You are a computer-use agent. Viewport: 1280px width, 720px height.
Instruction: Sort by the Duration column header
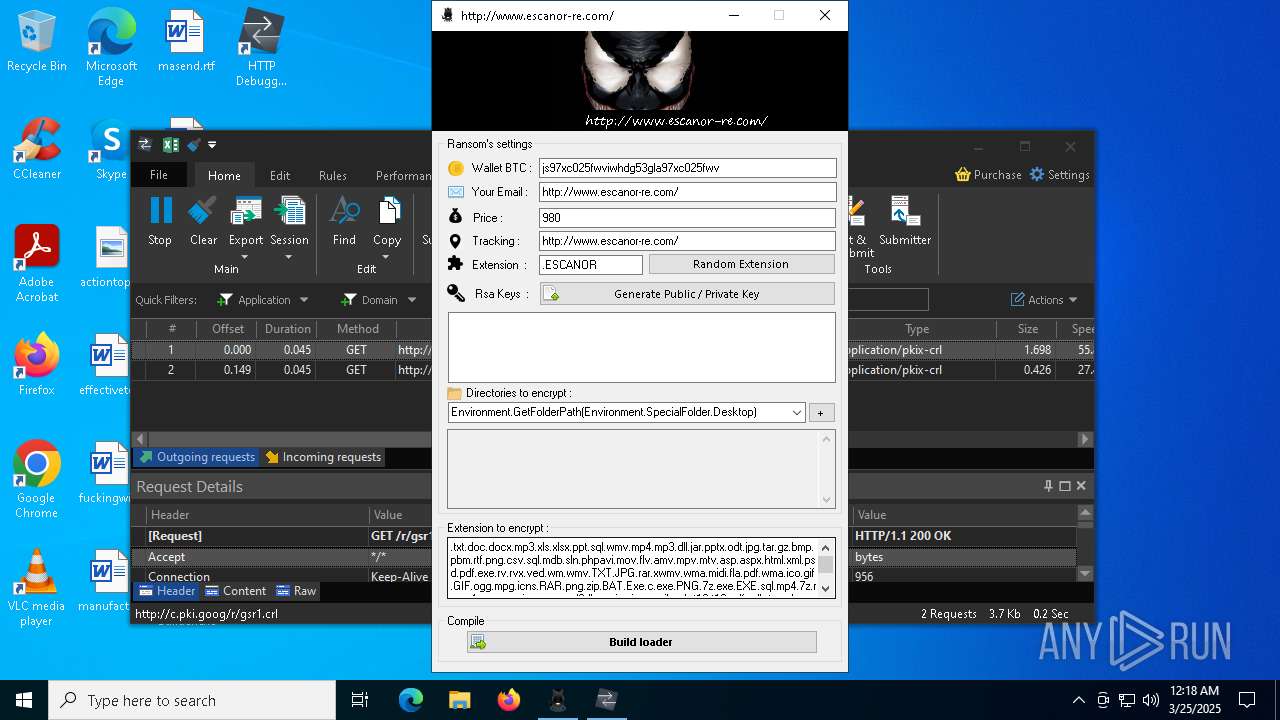point(287,328)
